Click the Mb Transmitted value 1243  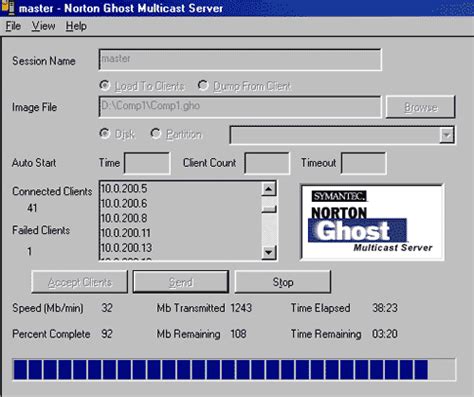(x=241, y=307)
